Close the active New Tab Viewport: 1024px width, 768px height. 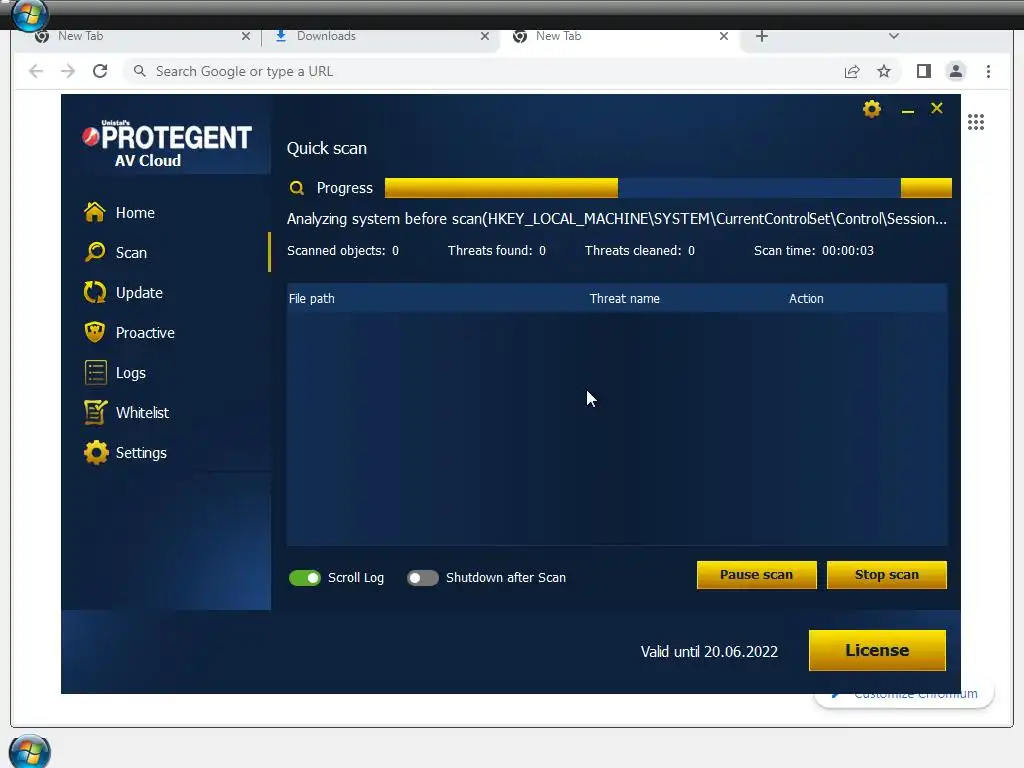[724, 37]
